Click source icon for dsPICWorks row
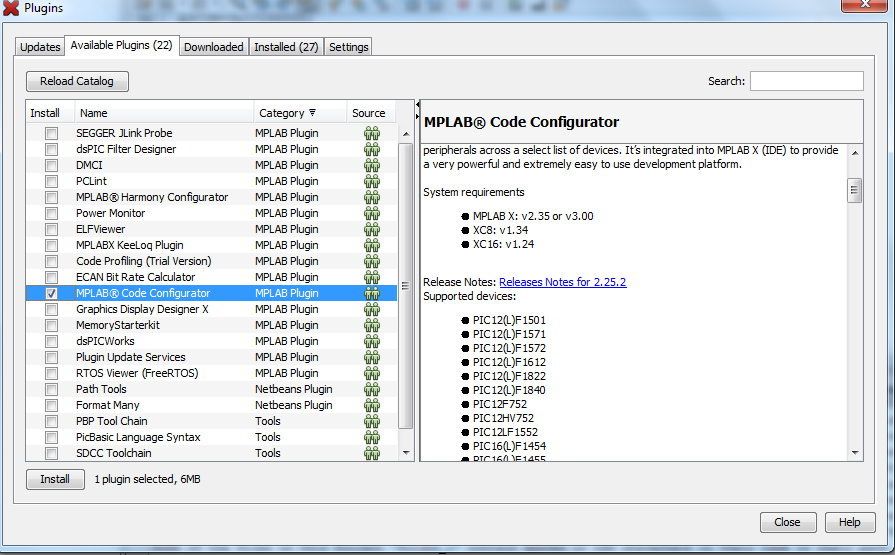895x555 pixels. click(372, 341)
